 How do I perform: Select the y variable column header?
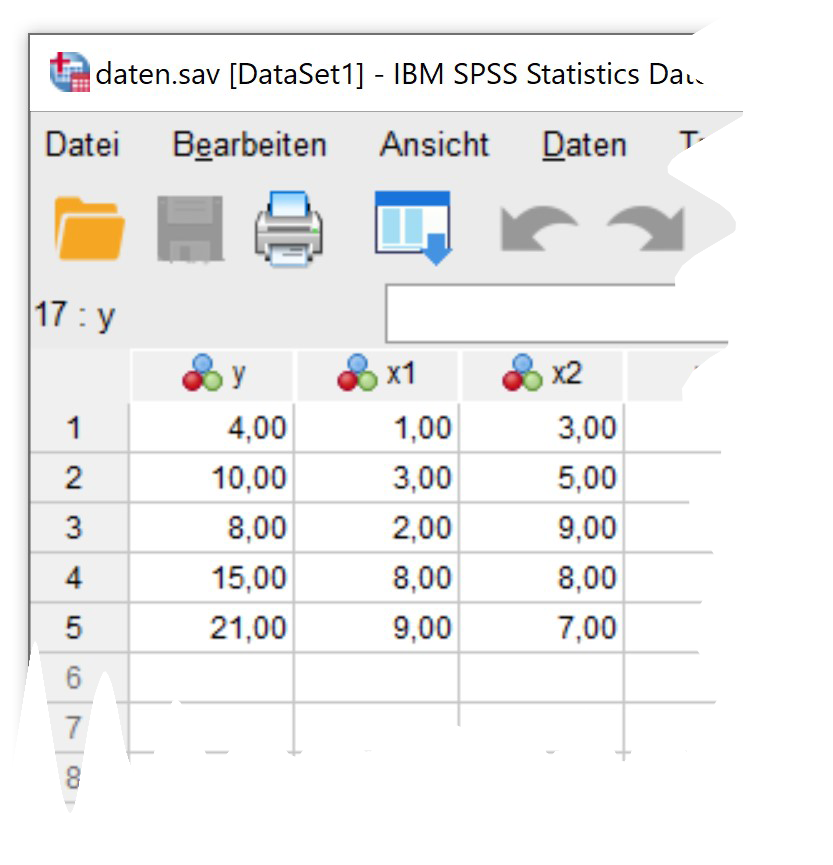212,374
